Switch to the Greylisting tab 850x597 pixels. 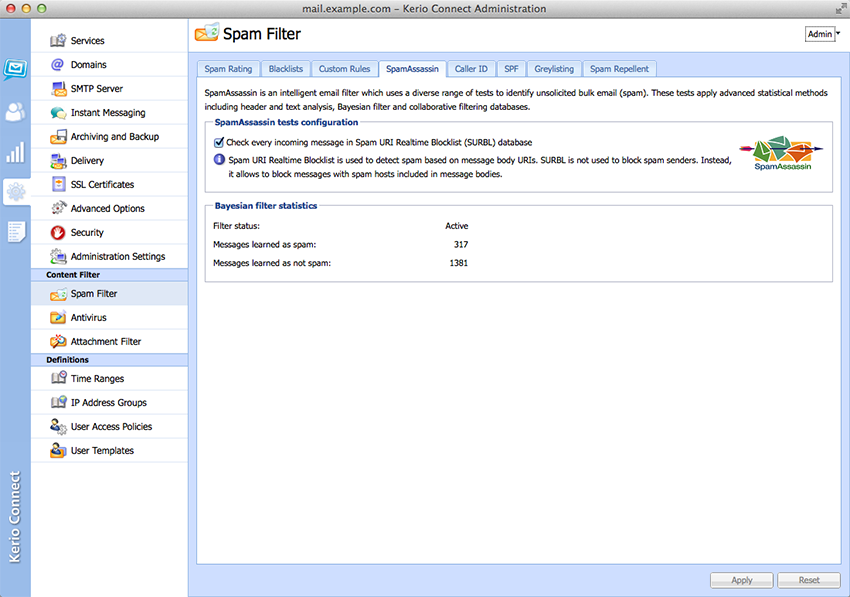click(553, 69)
